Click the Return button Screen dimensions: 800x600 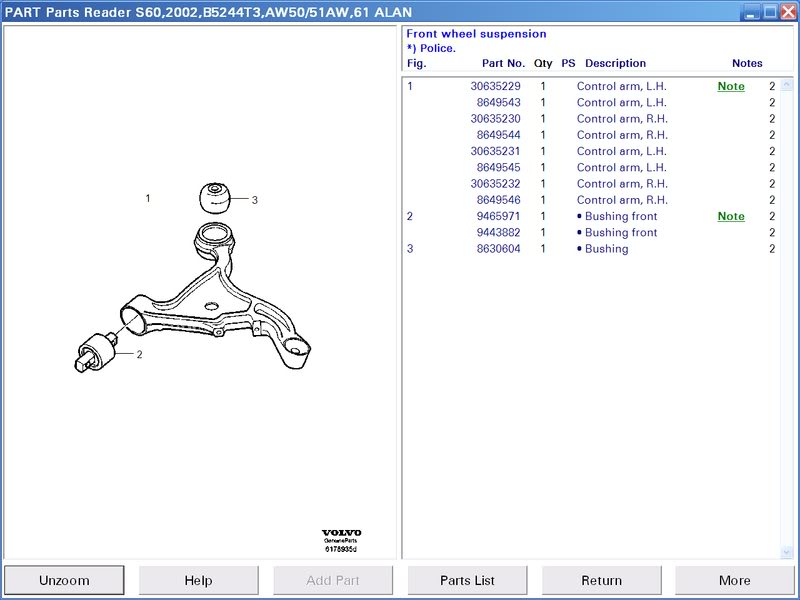click(x=602, y=580)
